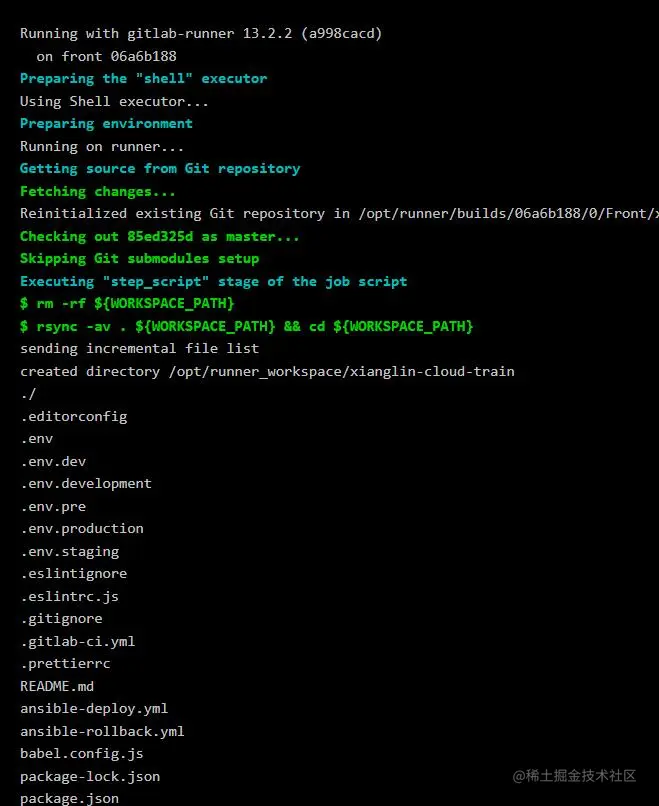
Task: Select the 'Fetching changes...' log line
Action: pyautogui.click(x=98, y=192)
